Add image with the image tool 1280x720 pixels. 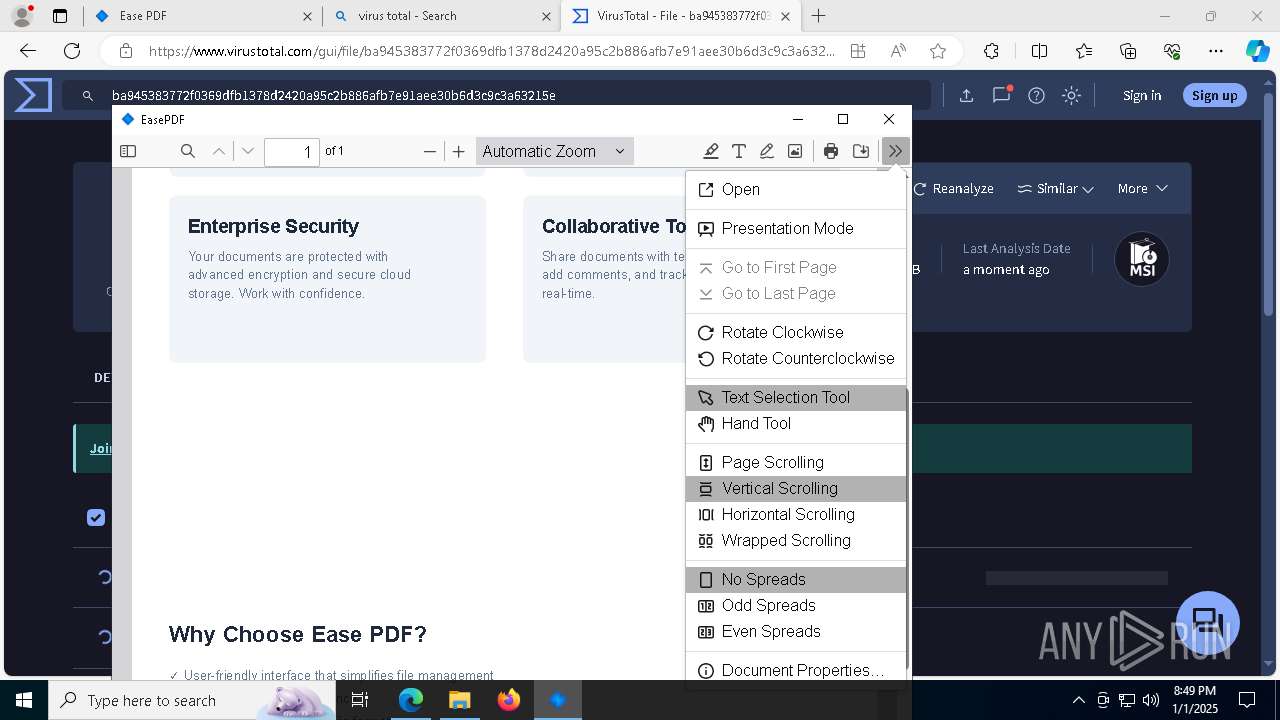pyautogui.click(x=795, y=151)
